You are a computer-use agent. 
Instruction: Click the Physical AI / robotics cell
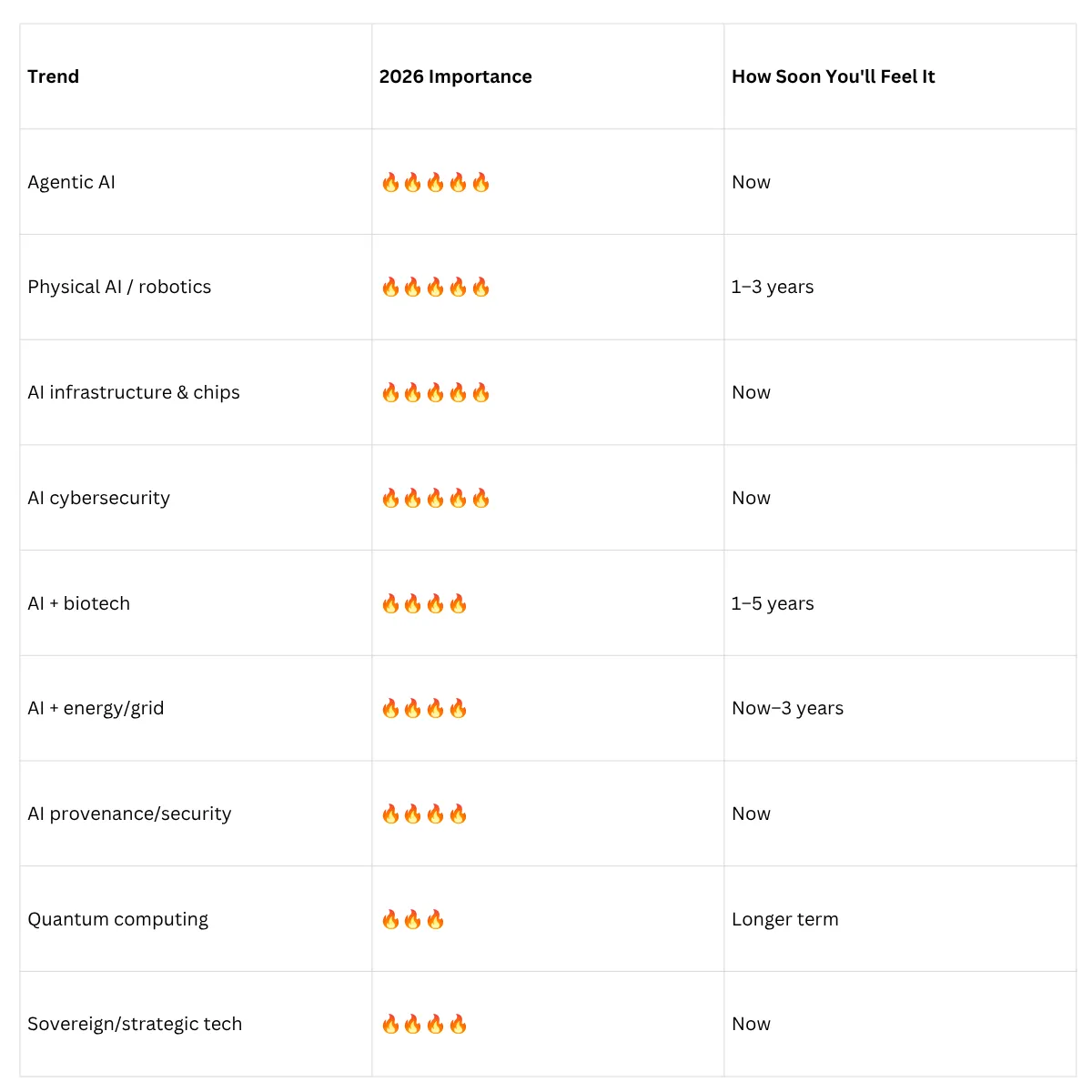tap(196, 288)
